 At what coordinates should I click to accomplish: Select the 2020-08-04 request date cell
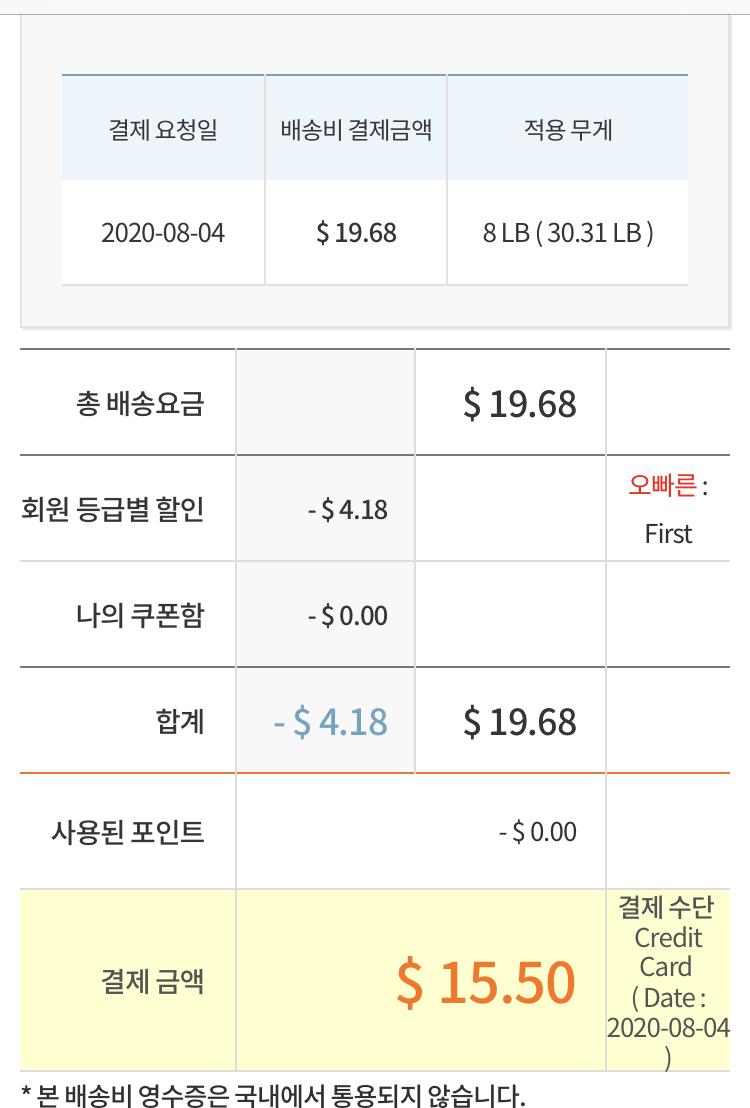[x=163, y=233]
